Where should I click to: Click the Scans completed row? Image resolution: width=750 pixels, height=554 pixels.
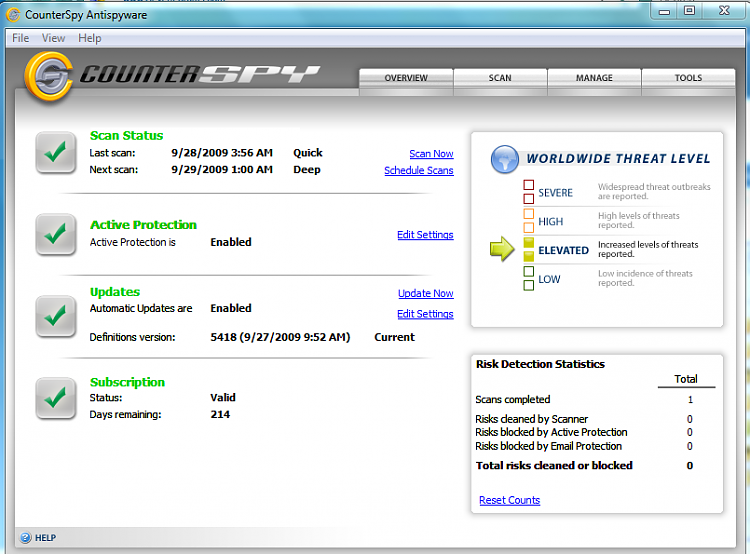585,399
